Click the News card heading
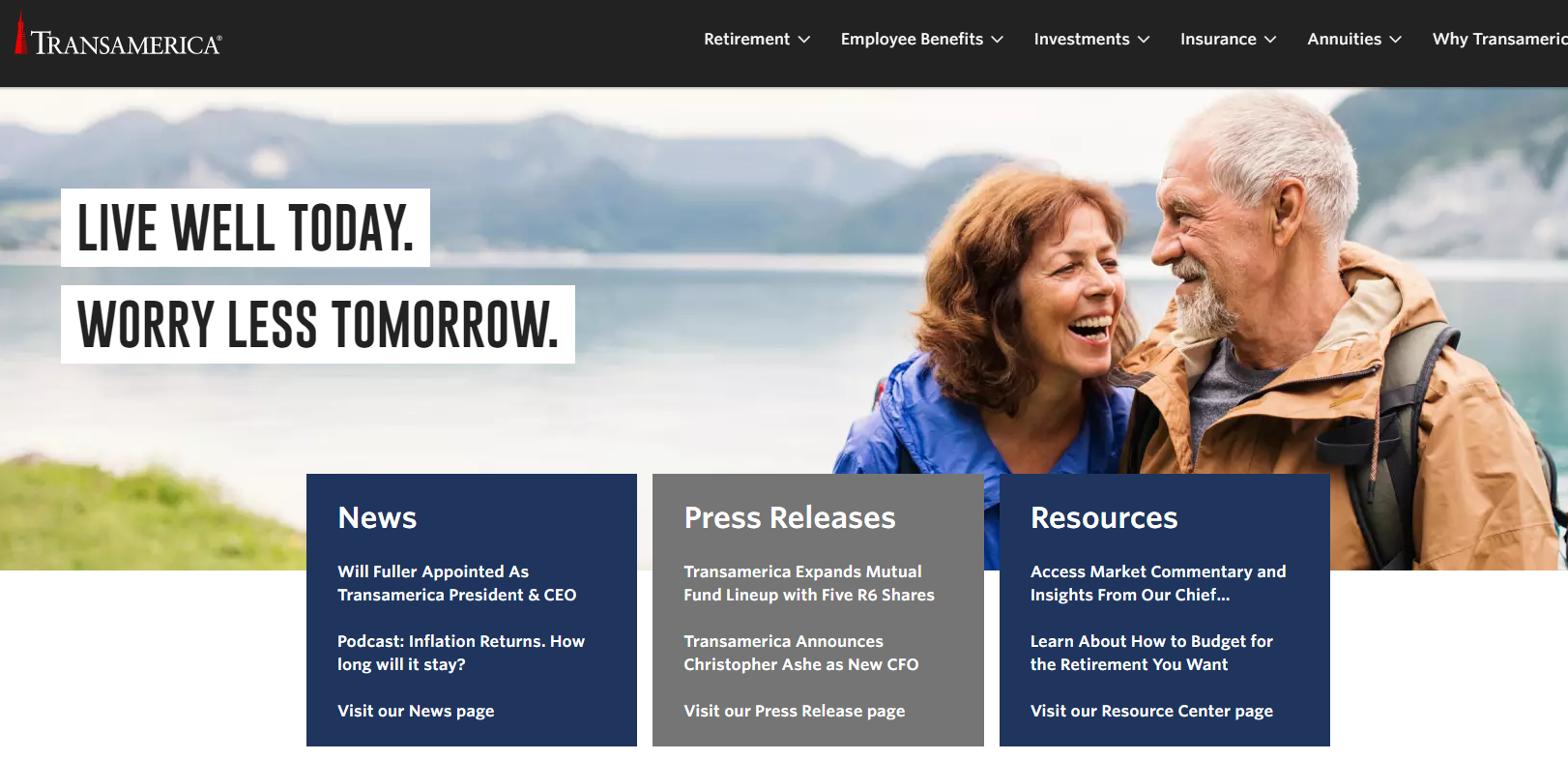The width and height of the screenshot is (1568, 760). coord(377,518)
